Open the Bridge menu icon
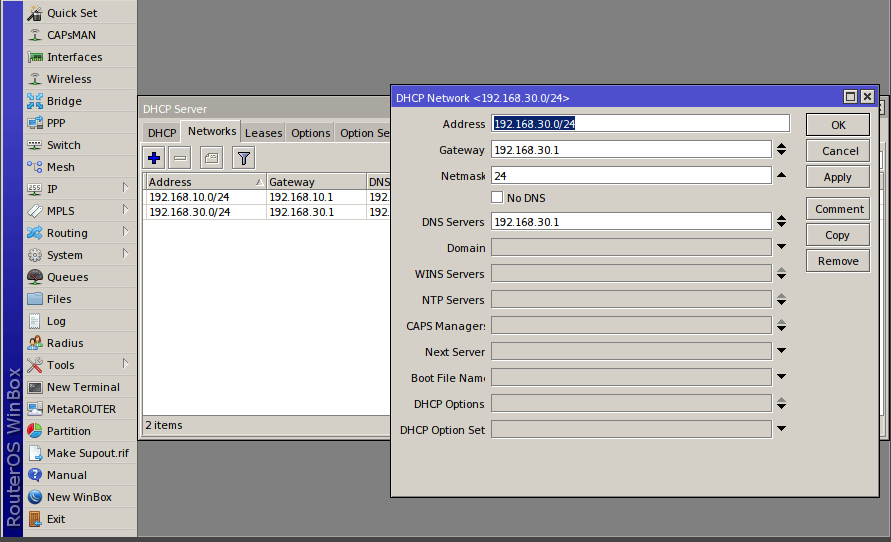The width and height of the screenshot is (891, 542). click(35, 101)
